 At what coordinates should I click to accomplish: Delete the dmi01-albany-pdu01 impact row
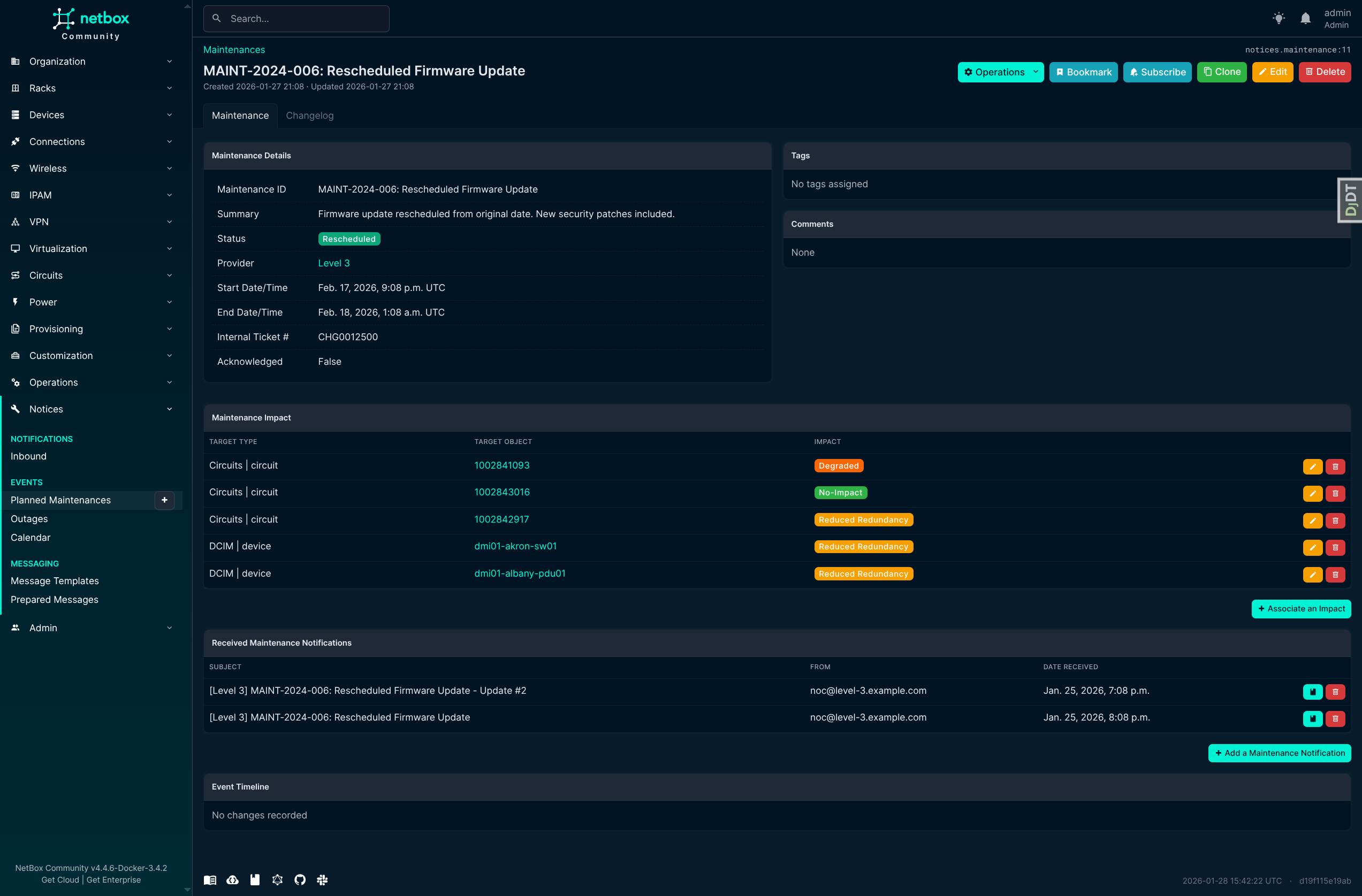[1335, 575]
